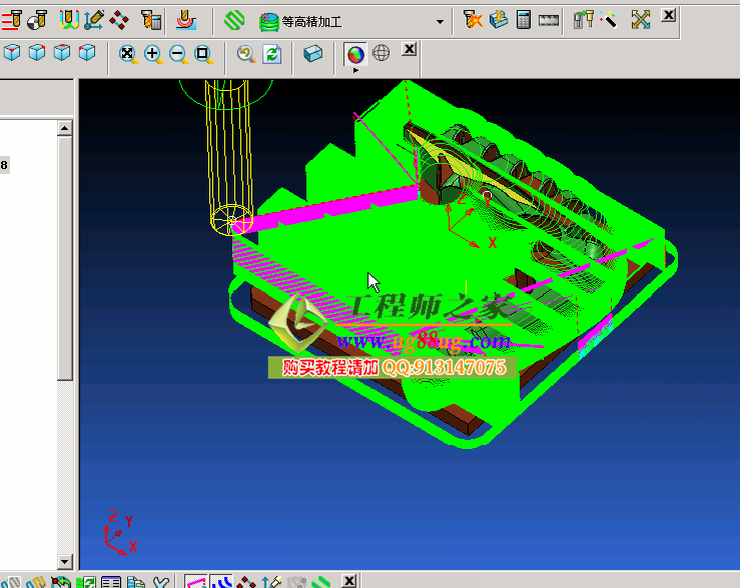
Task: Select the first isometric cube view icon
Action: point(12,54)
